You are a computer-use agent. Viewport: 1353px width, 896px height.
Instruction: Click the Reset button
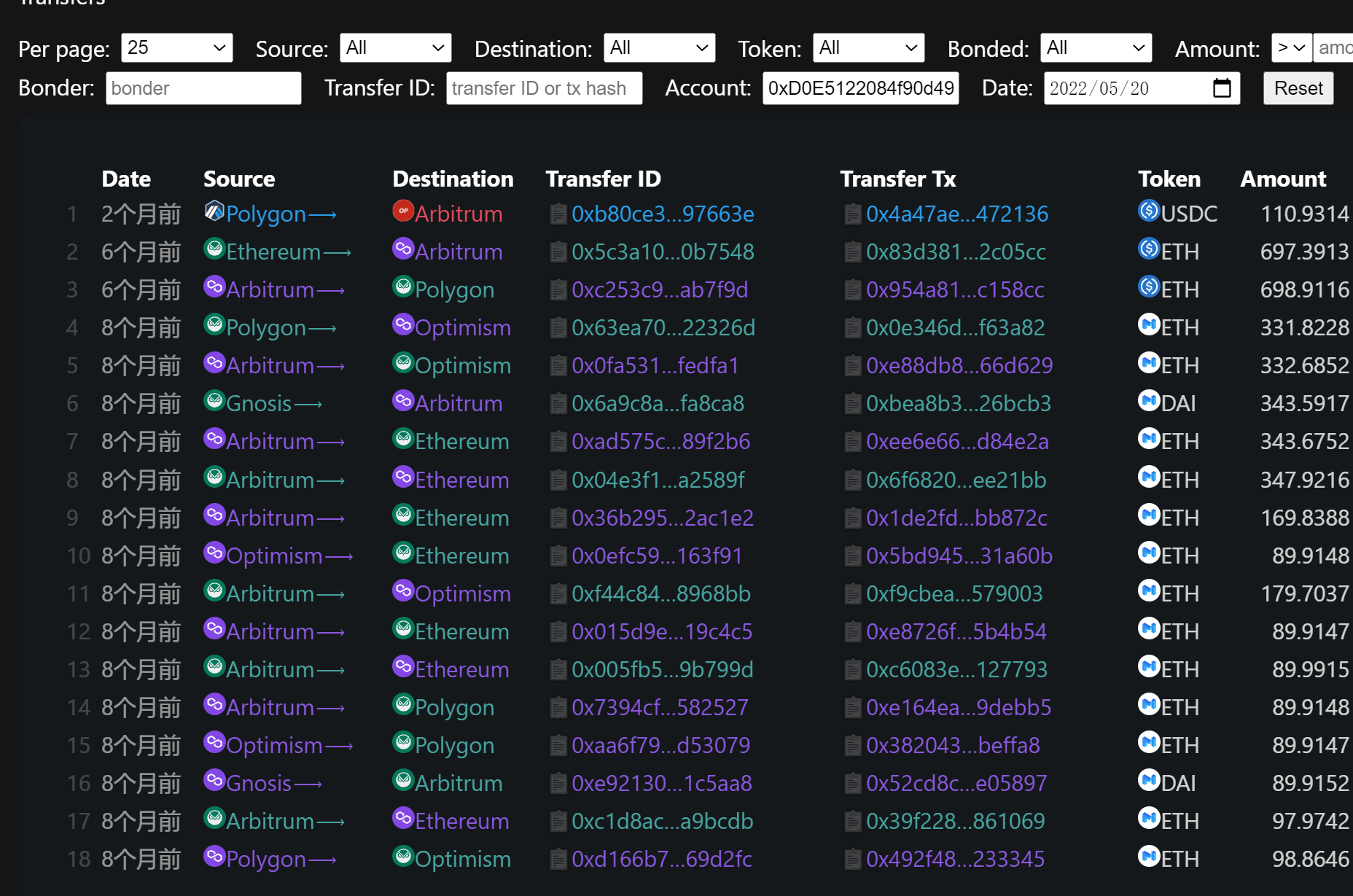[1298, 87]
